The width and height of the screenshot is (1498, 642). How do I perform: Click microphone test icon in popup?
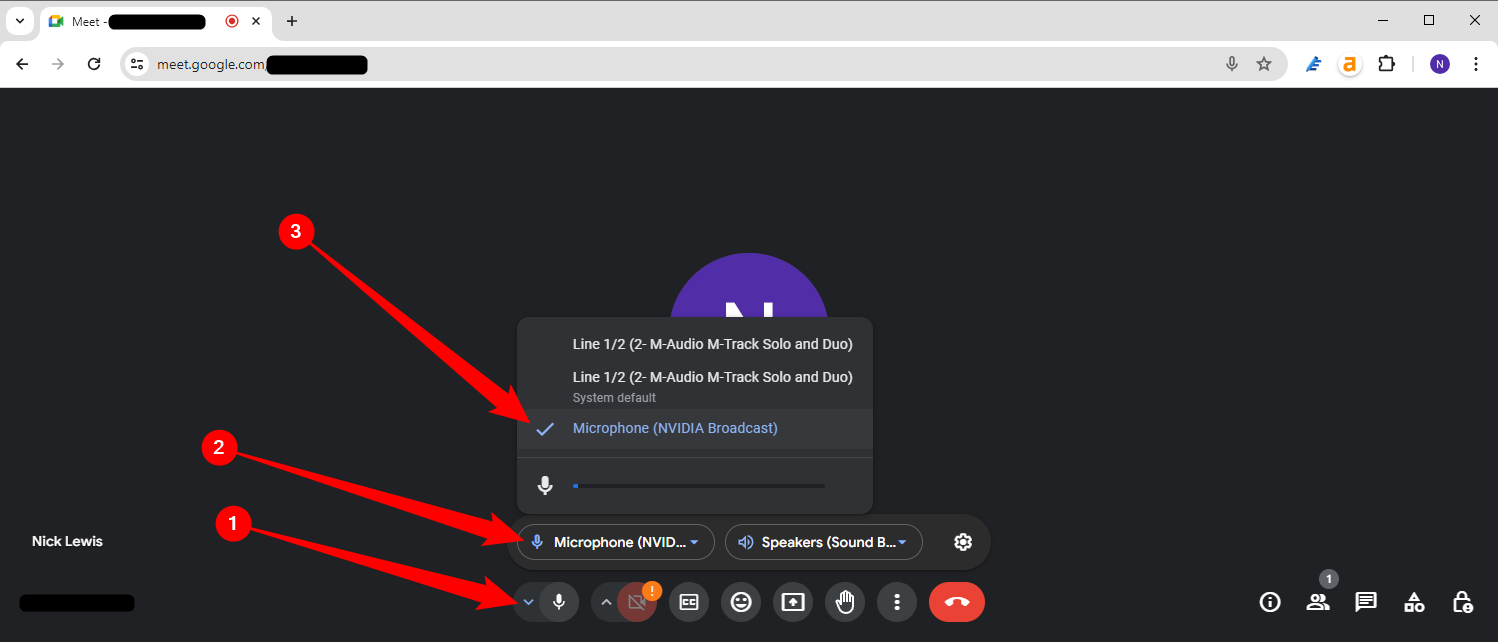[x=545, y=486]
